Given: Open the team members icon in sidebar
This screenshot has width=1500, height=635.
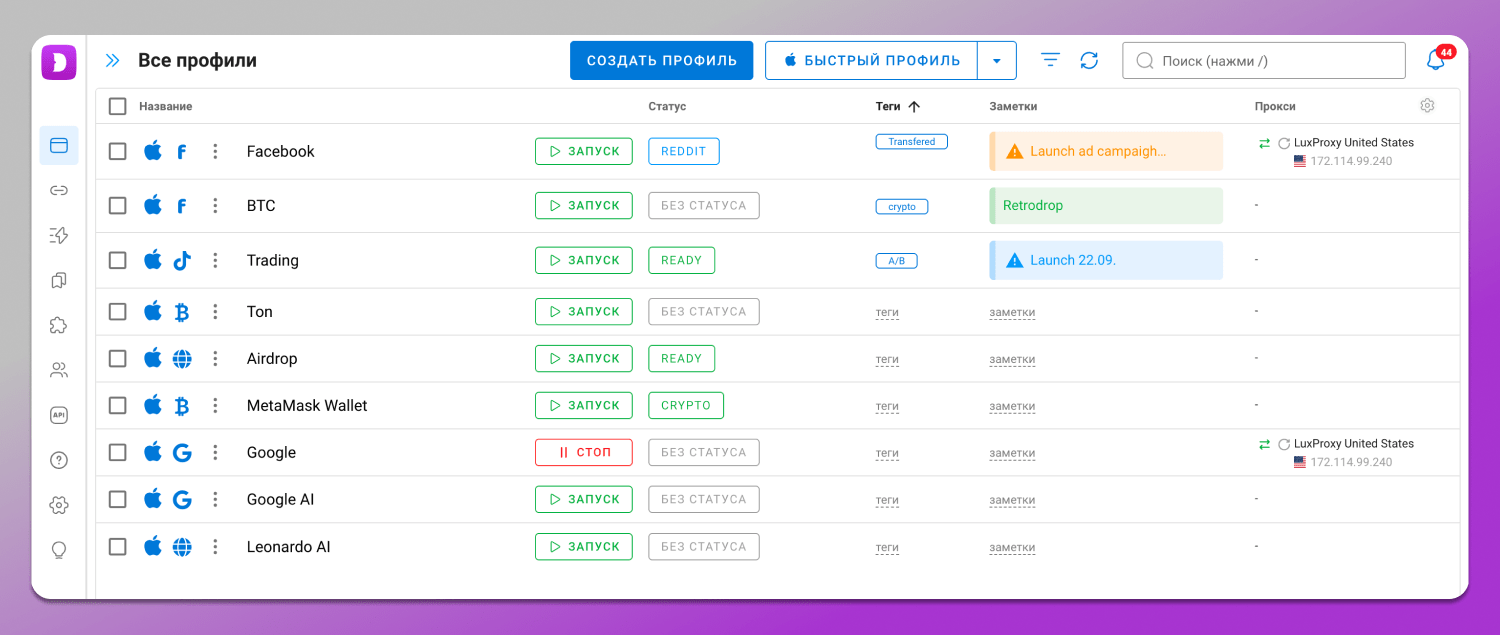Looking at the screenshot, I should point(59,370).
